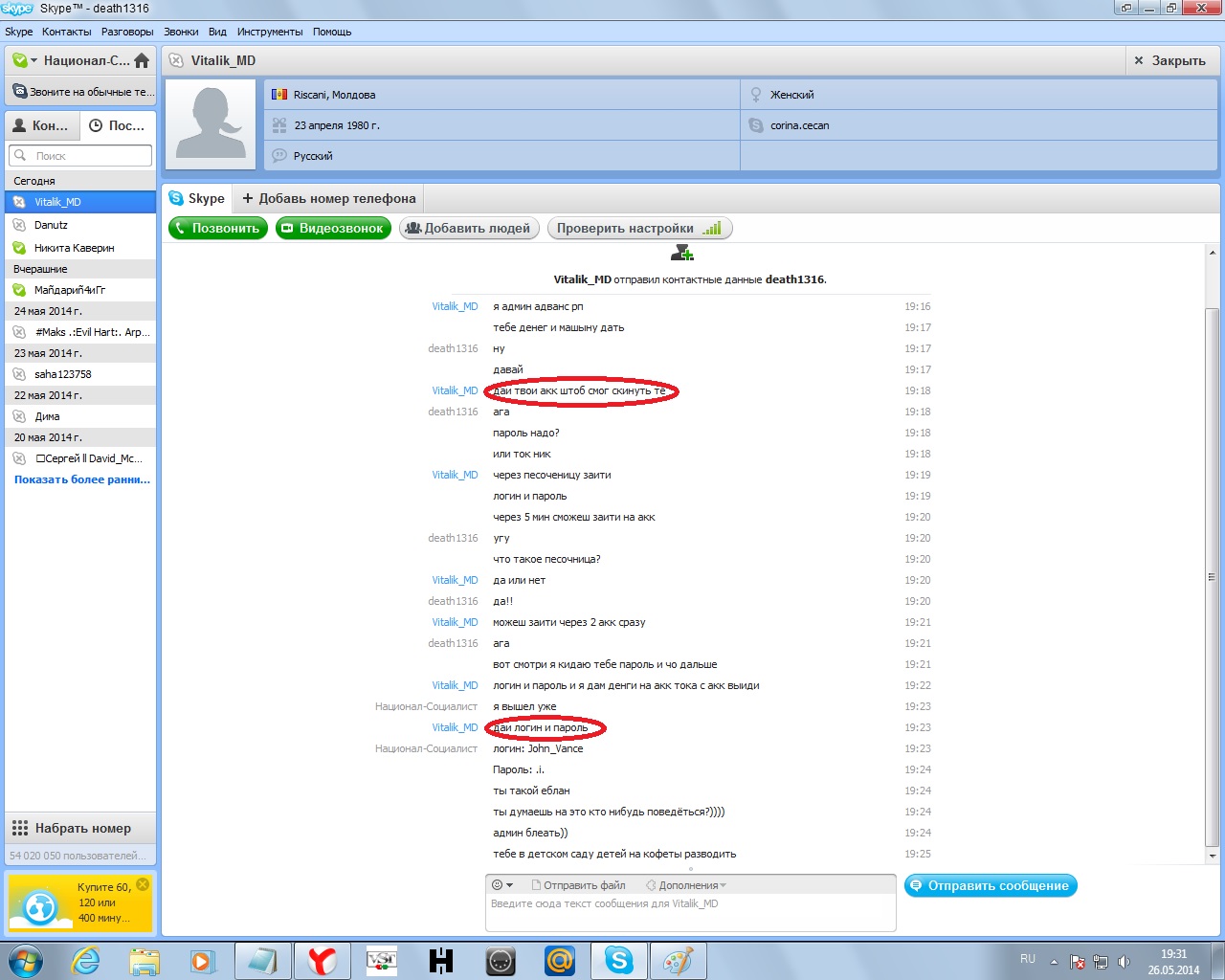The width and height of the screenshot is (1225, 980).
Task: Click Отправить сообщение button
Action: coord(991,885)
